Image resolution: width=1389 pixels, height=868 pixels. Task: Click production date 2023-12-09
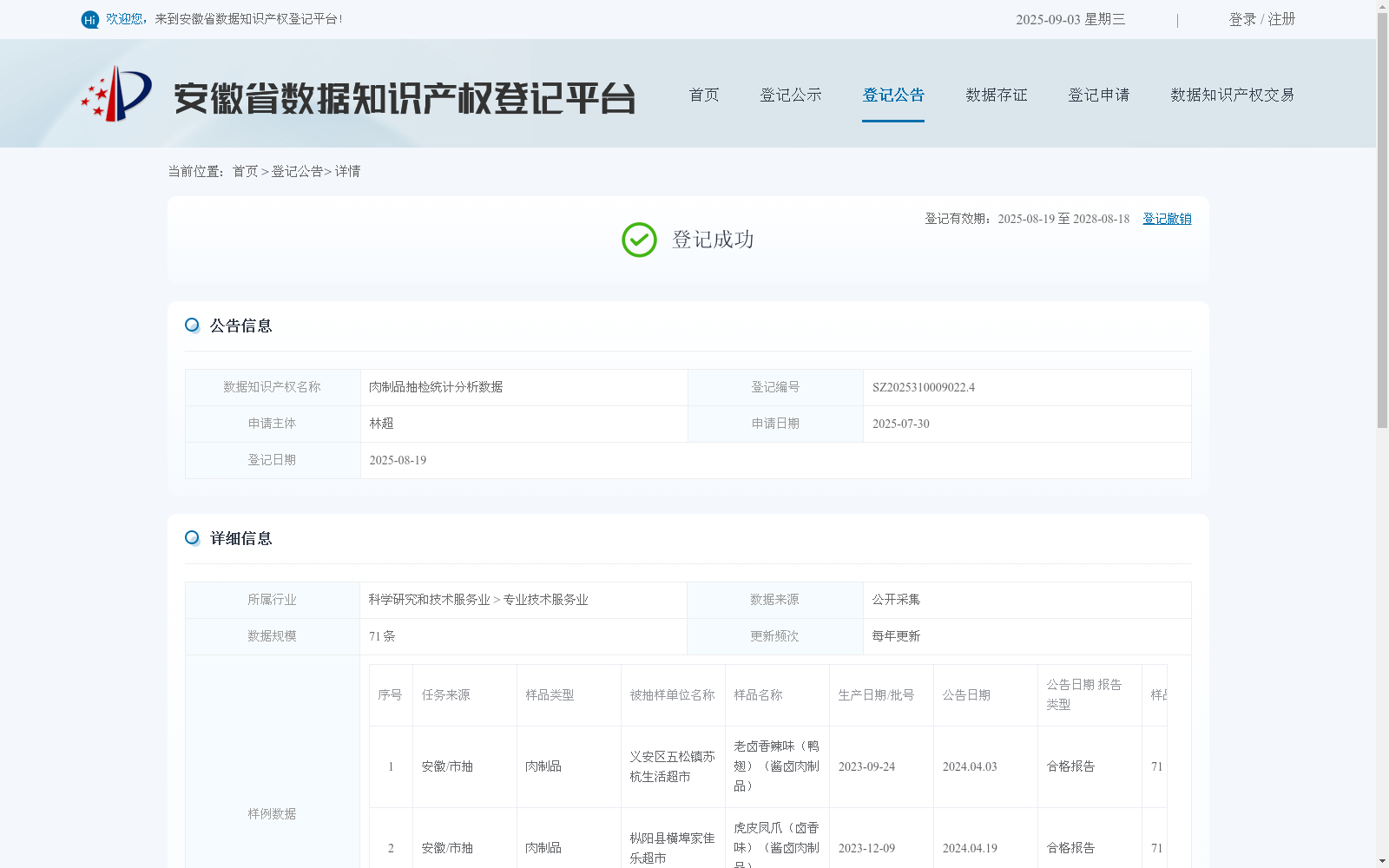[x=866, y=848]
